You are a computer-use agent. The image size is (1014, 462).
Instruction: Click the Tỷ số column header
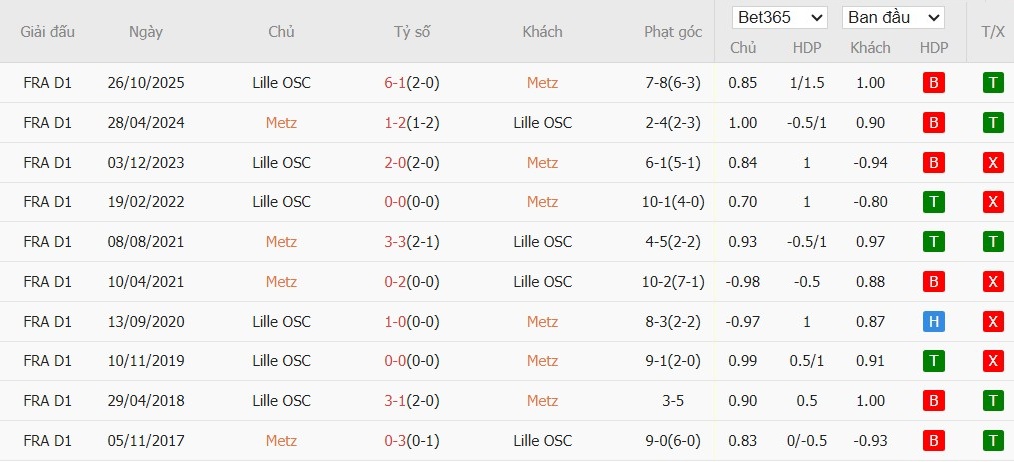coord(412,32)
